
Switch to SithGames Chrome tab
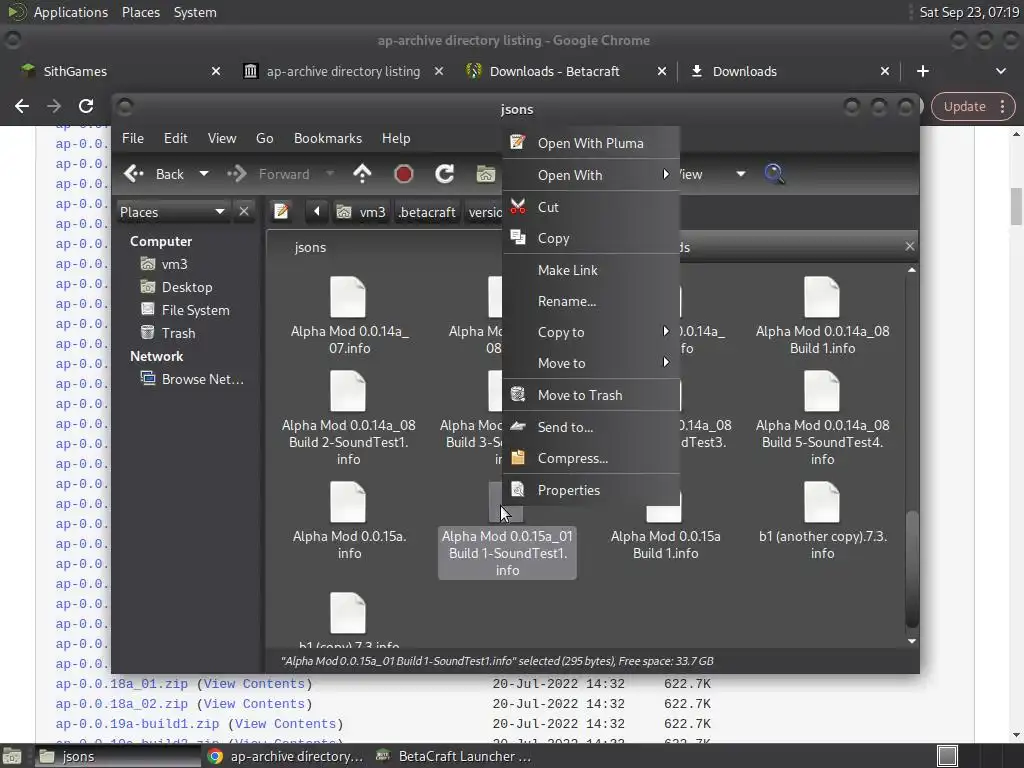pos(121,71)
